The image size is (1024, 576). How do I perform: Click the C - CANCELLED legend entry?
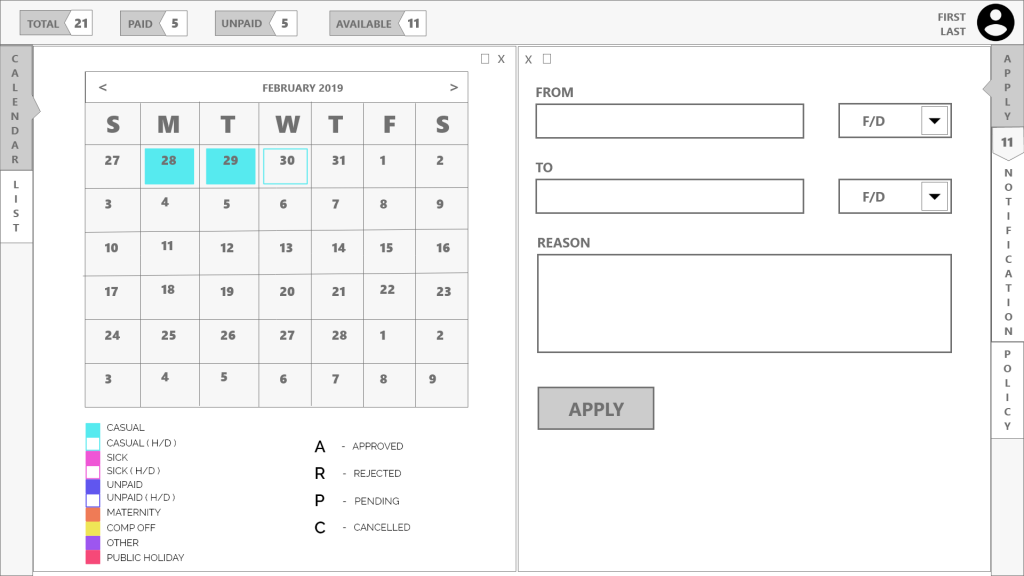(362, 527)
